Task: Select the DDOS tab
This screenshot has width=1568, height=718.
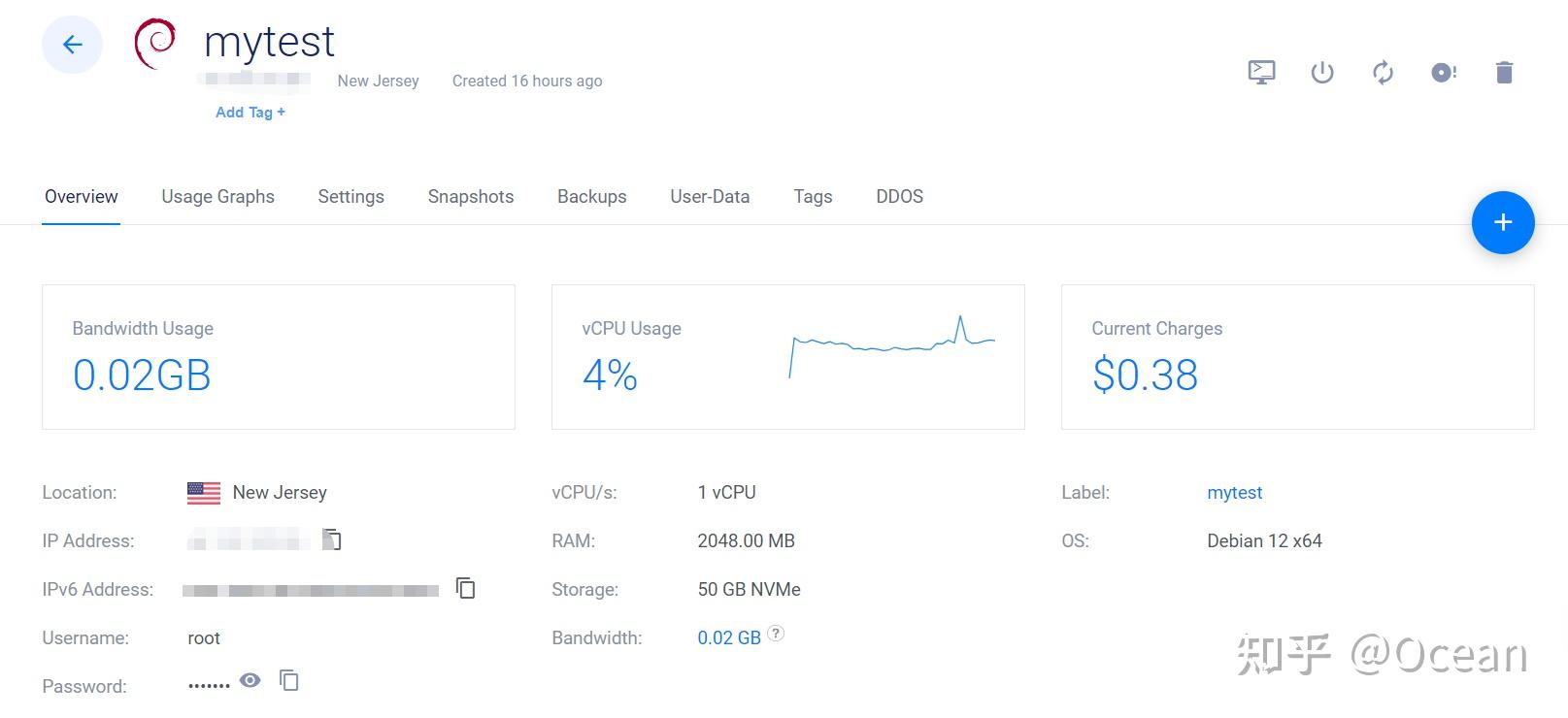Action: [x=899, y=197]
